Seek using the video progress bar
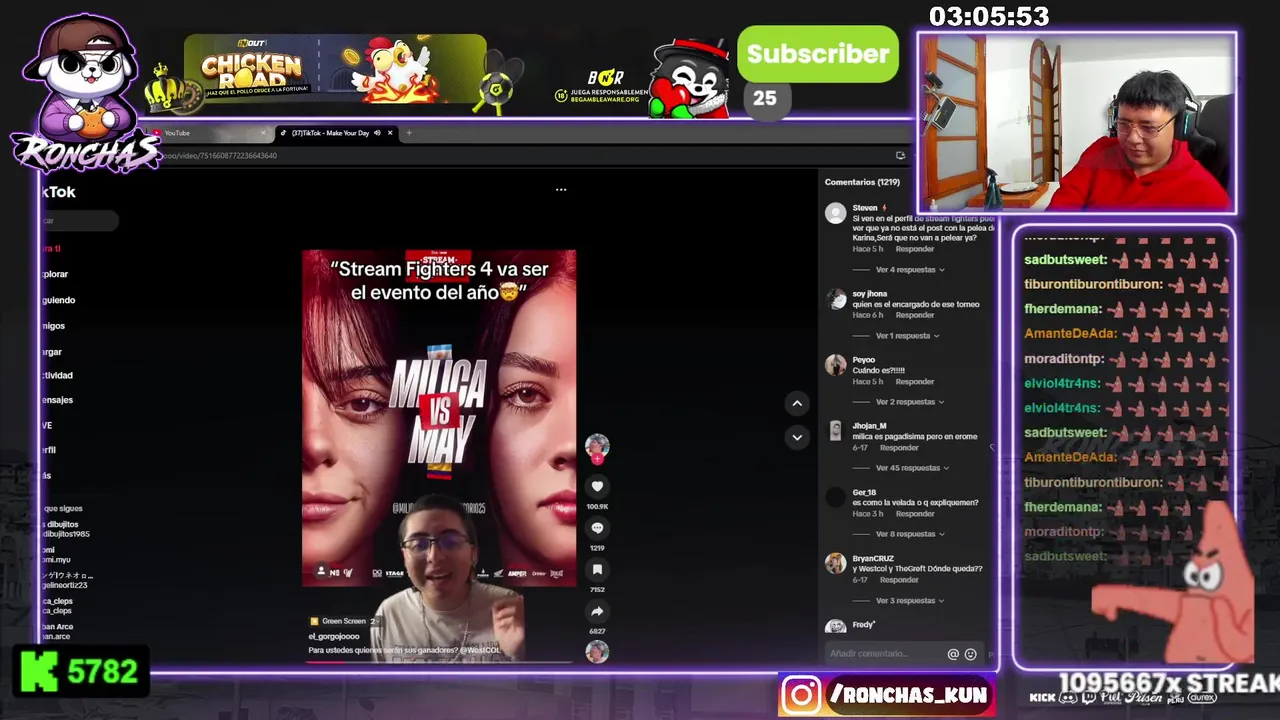 coord(439,662)
